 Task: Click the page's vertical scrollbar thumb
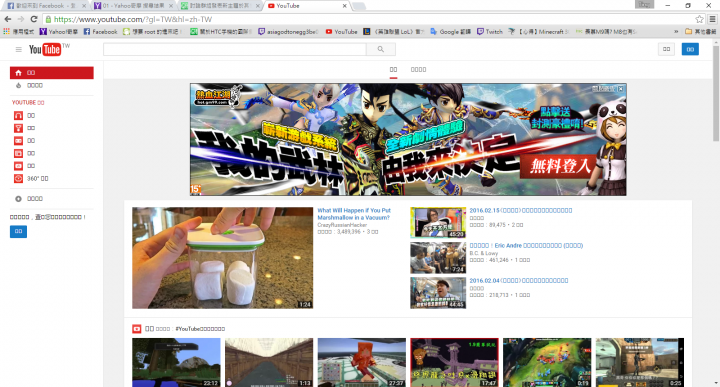pyautogui.click(x=716, y=94)
